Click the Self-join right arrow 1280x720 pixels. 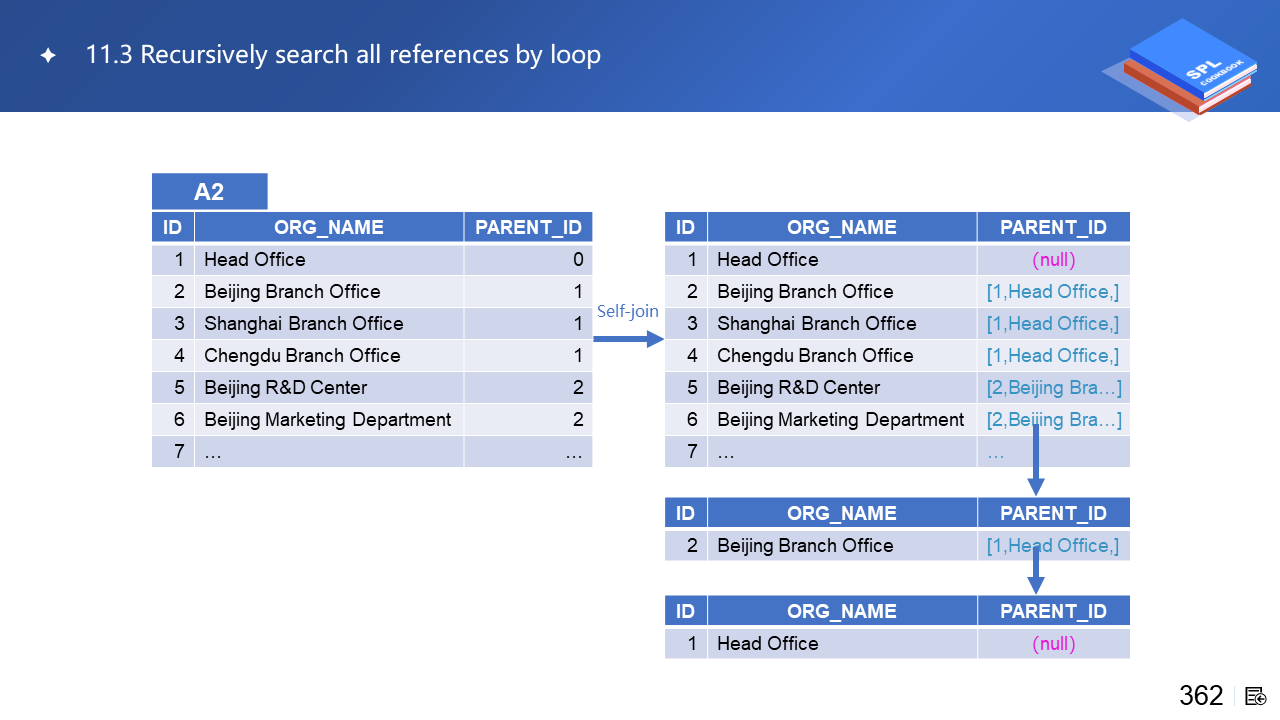[x=628, y=339]
